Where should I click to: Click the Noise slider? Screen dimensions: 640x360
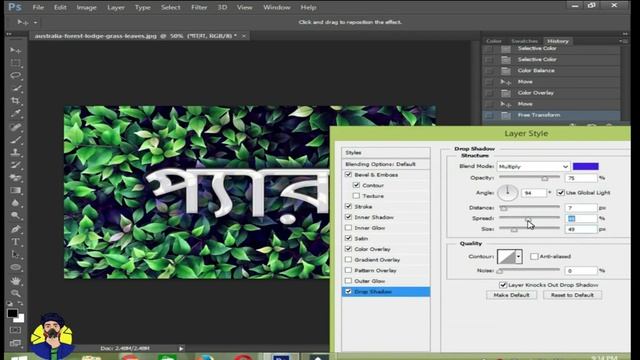(529, 270)
